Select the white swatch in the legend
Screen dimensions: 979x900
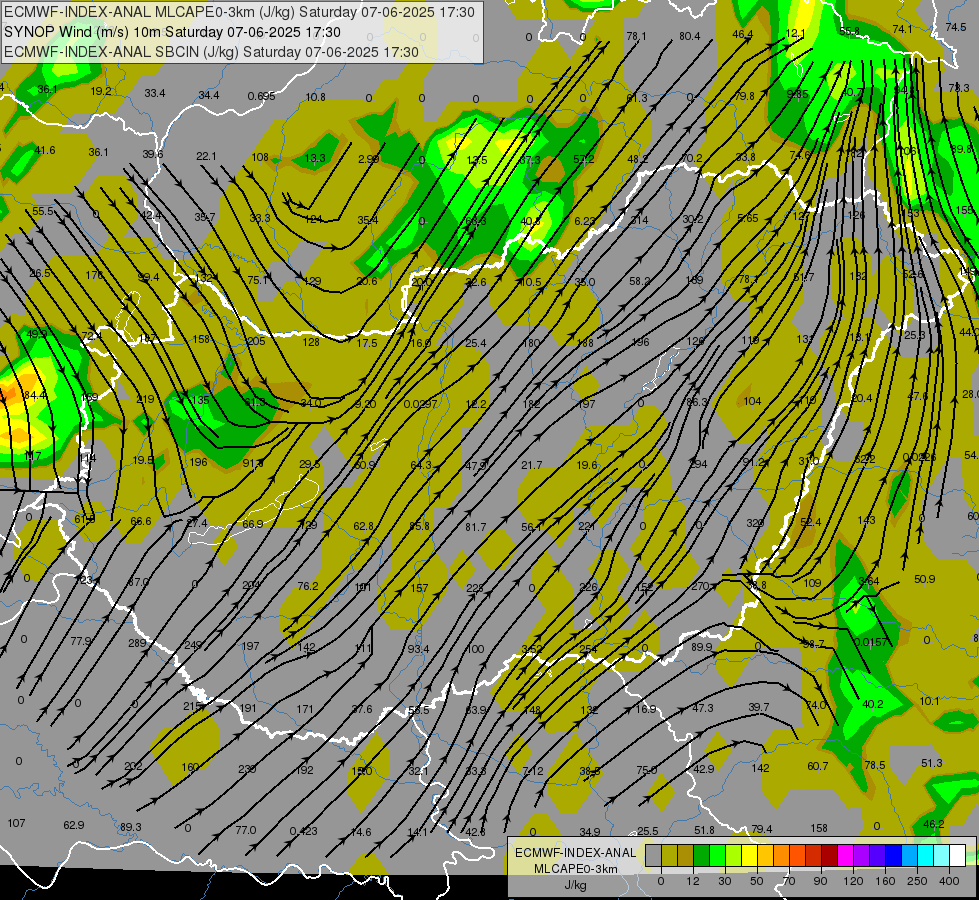coord(957,856)
